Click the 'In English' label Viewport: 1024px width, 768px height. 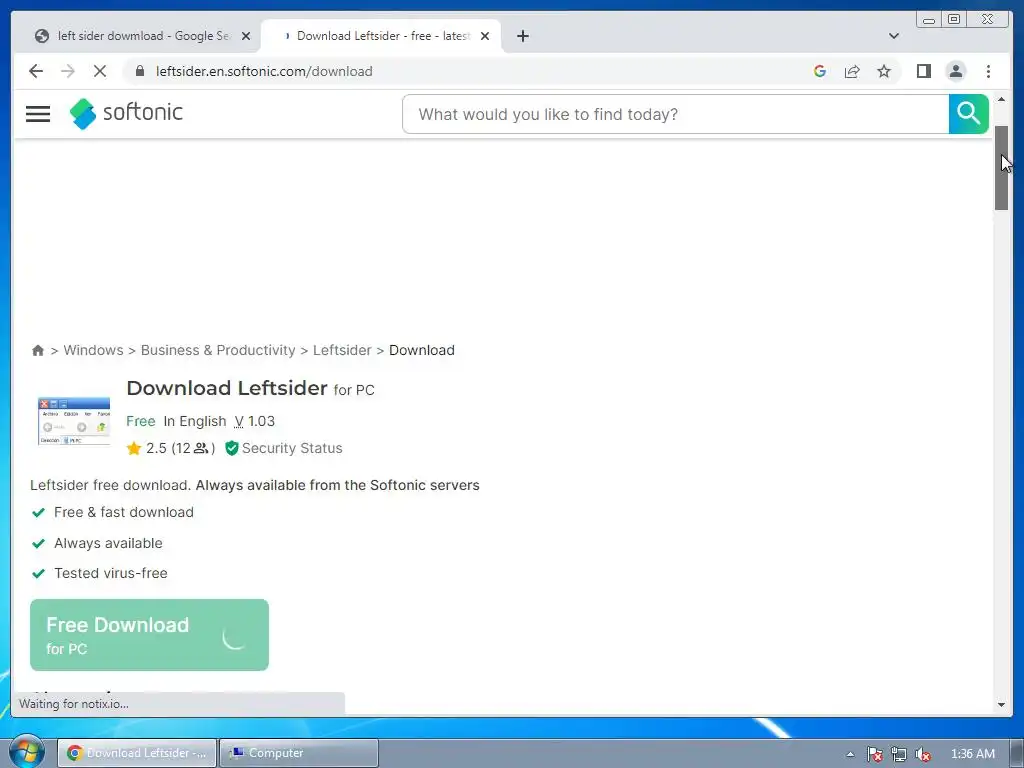pyautogui.click(x=195, y=421)
